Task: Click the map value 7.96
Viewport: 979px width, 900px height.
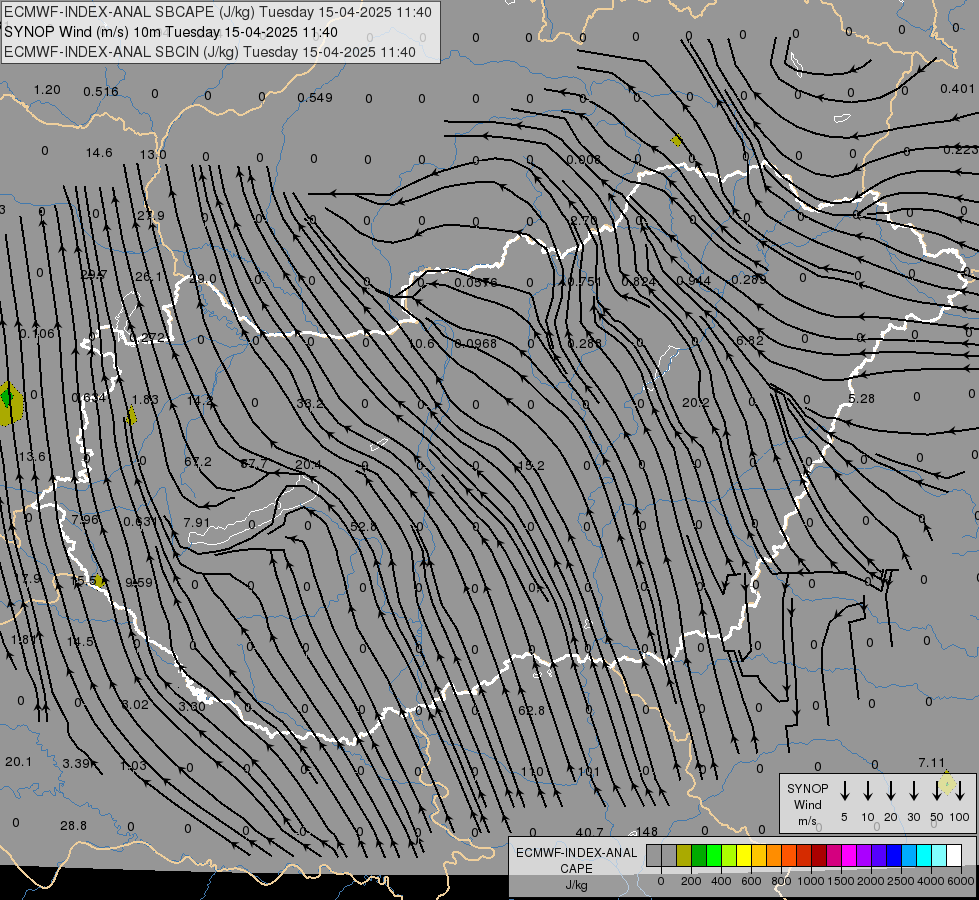Action: (85, 520)
